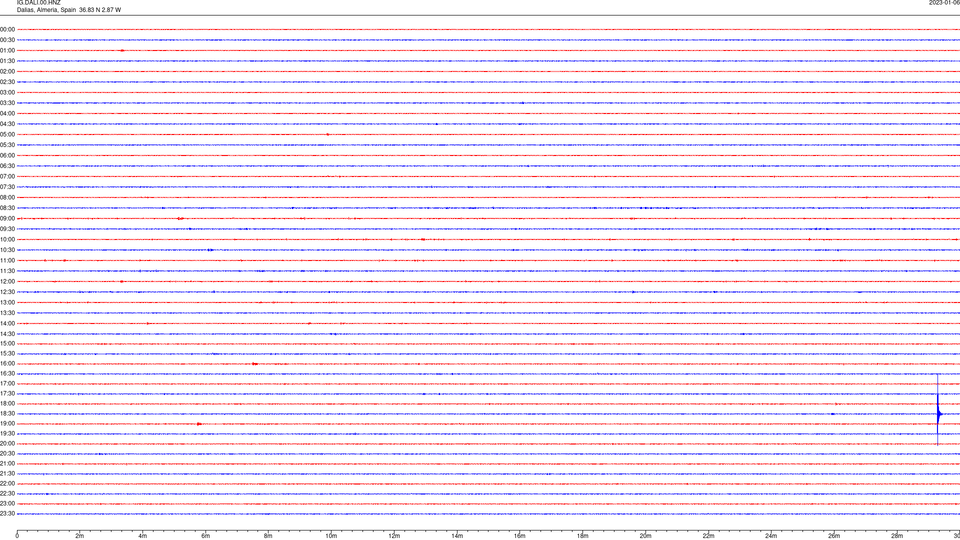Click the '08:00' trace time label
Image resolution: width=960 pixels, height=540 pixels.
pos(7,198)
